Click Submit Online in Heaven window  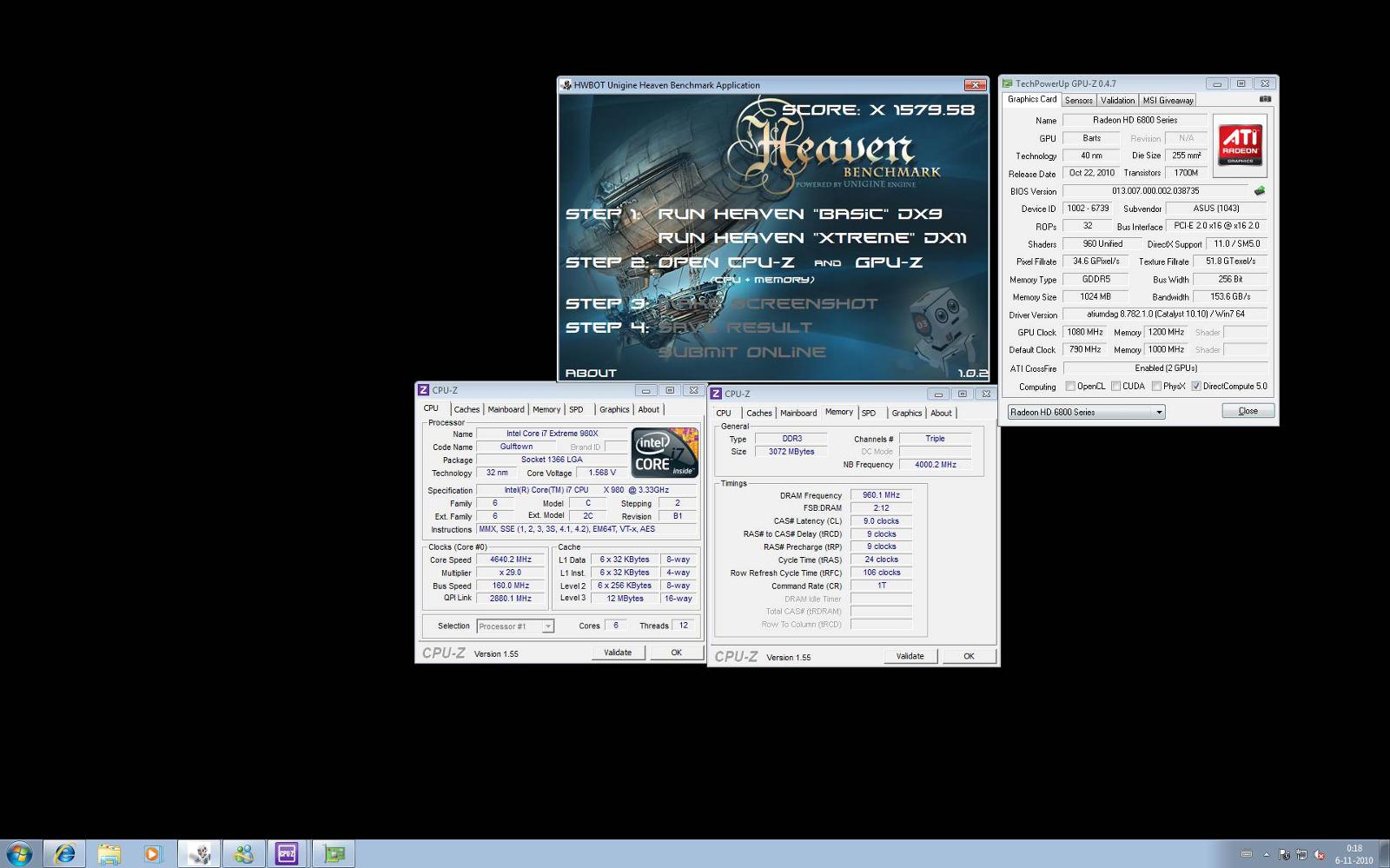tap(742, 352)
